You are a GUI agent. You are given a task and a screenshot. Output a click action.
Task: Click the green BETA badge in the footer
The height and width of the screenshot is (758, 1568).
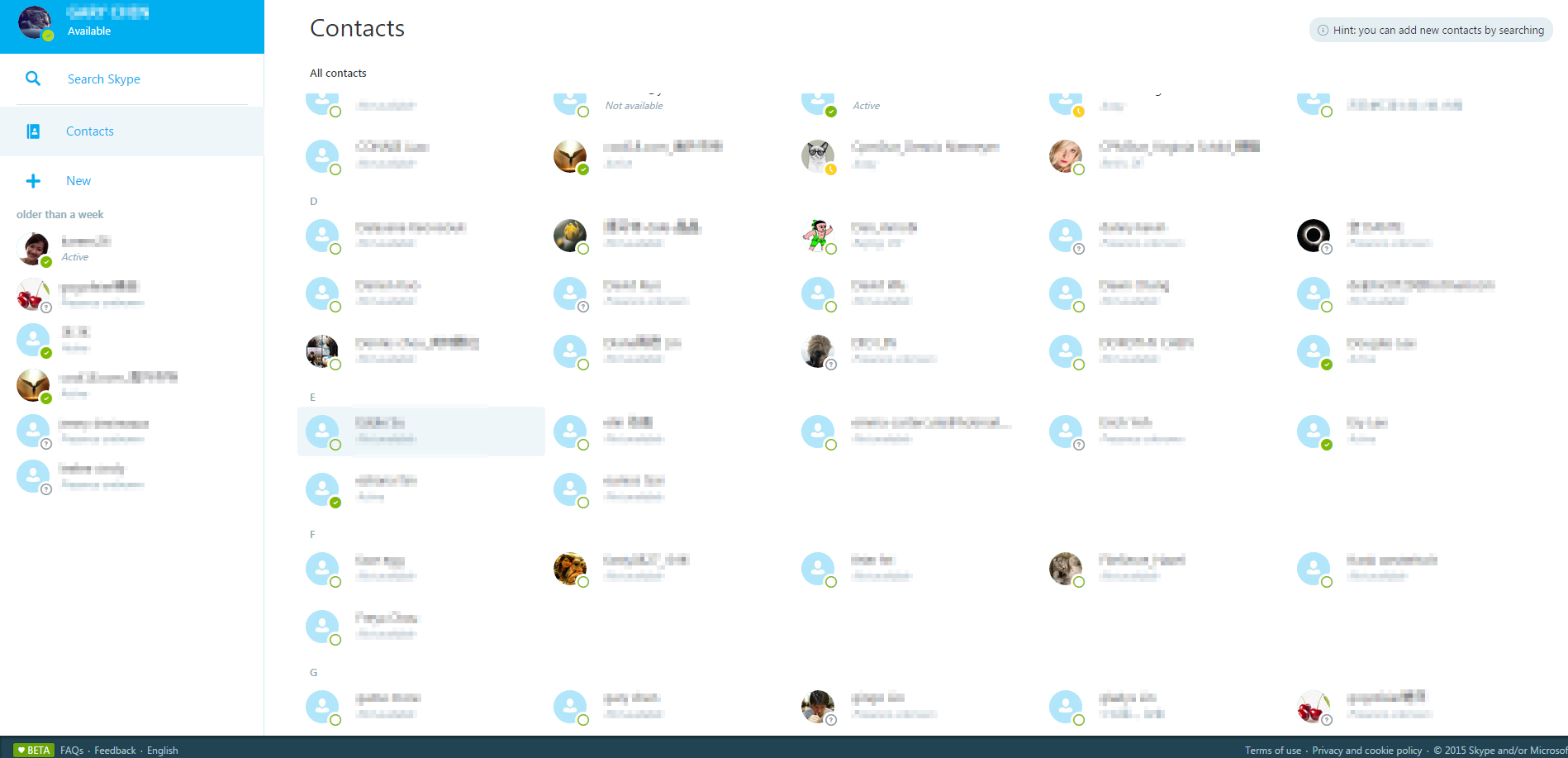click(34, 750)
